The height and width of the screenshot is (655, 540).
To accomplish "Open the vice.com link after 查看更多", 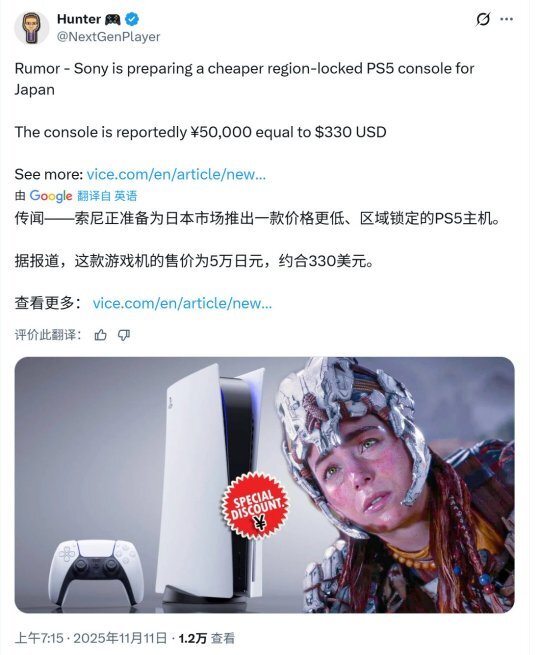I will 182,303.
